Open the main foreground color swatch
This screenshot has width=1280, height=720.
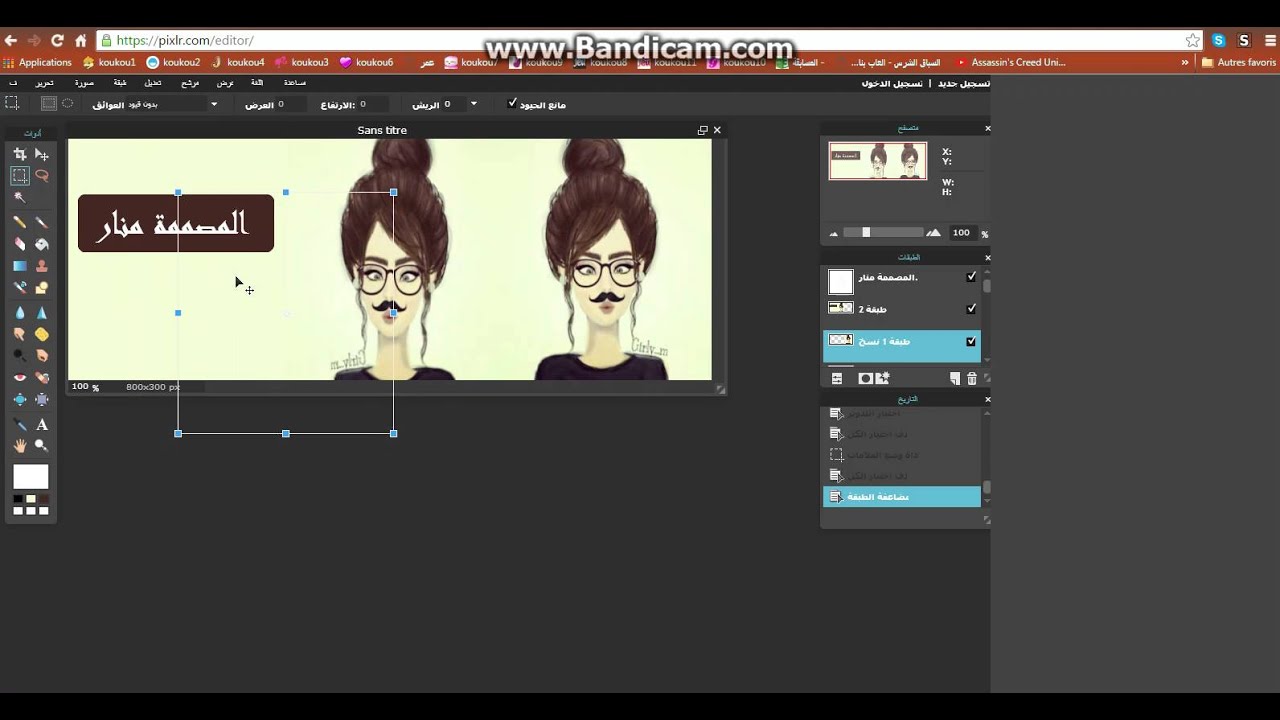coord(30,477)
